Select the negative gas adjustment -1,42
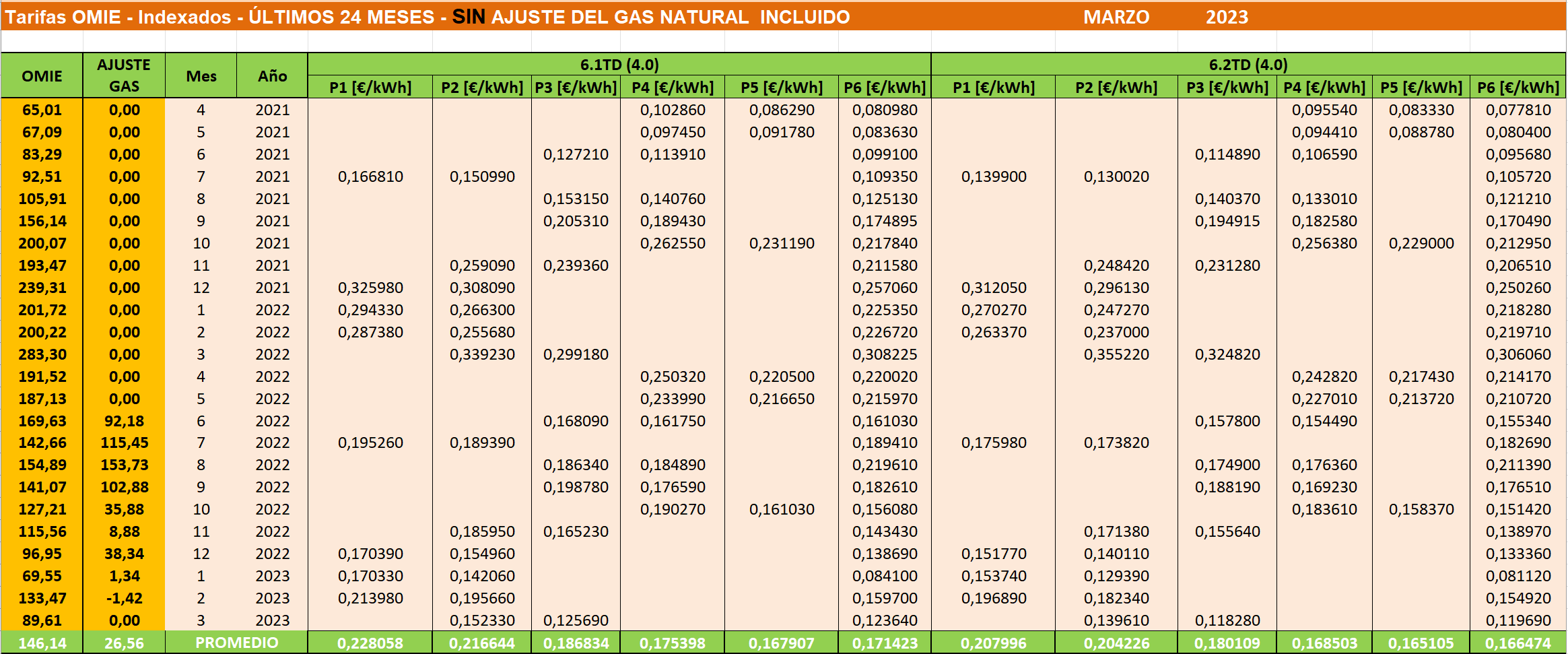The height and width of the screenshot is (654, 1568). [x=124, y=598]
